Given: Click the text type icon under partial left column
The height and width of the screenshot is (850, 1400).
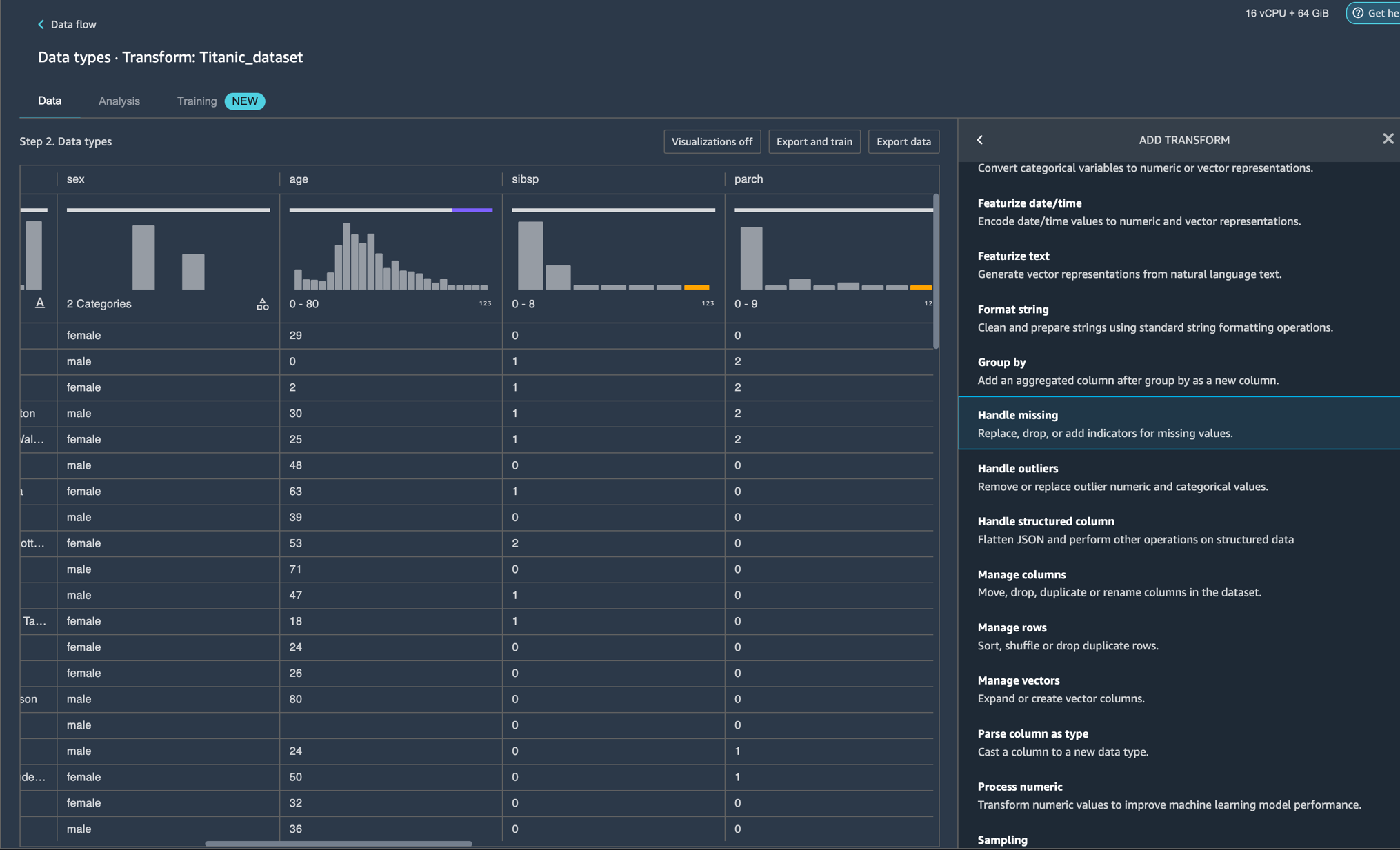Looking at the screenshot, I should (40, 303).
